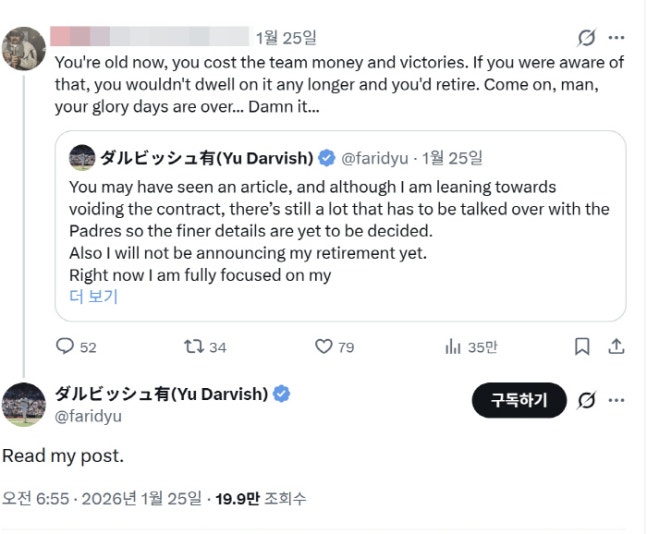Click verified badge next to main Yu Darvish name
The width and height of the screenshot is (647, 534).
[282, 394]
